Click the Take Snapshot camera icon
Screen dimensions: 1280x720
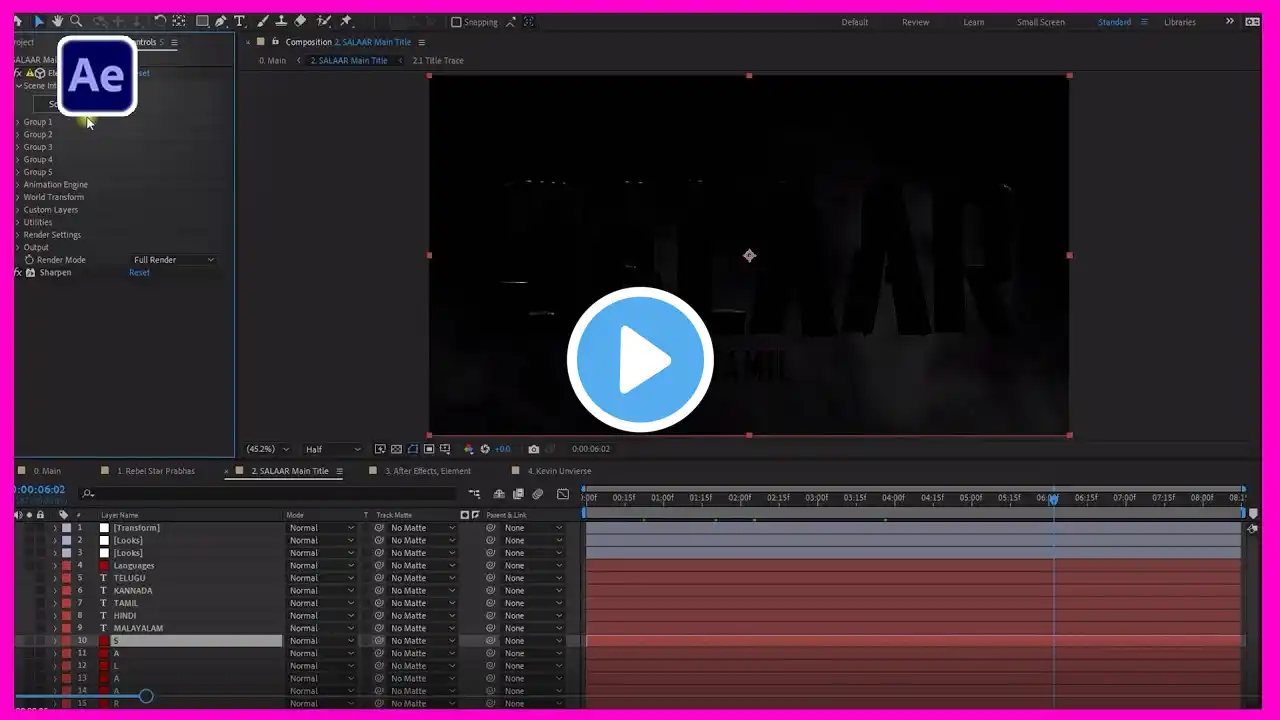coord(534,449)
